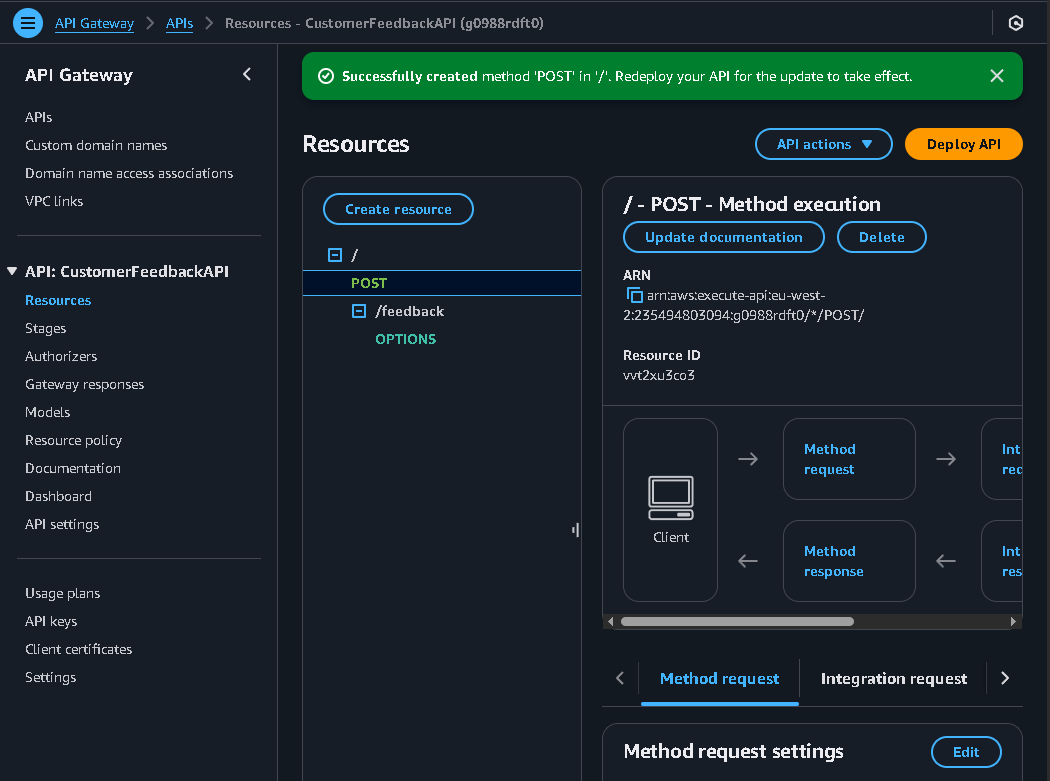The image size is (1050, 781).
Task: Open VPC links in the sidebar
Action: pyautogui.click(x=54, y=202)
